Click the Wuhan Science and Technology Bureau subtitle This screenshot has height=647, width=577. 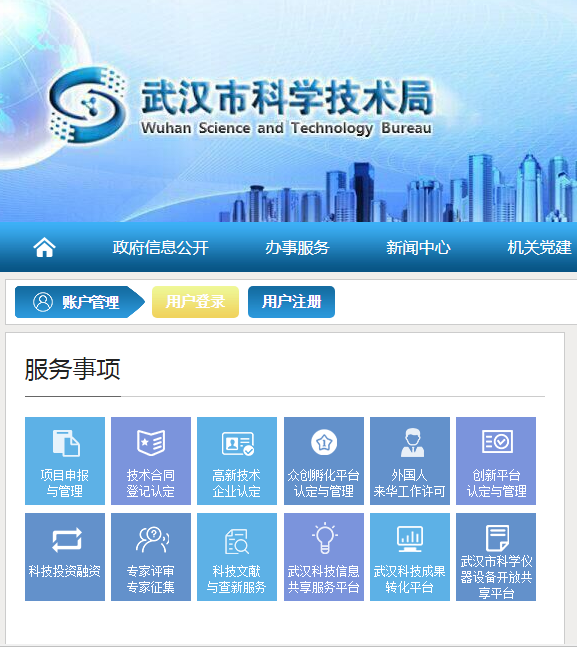coord(286,128)
